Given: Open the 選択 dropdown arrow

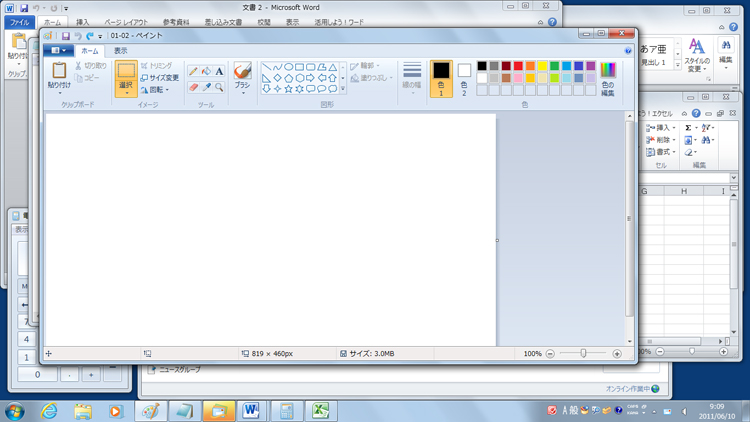Looking at the screenshot, I should click(x=126, y=93).
